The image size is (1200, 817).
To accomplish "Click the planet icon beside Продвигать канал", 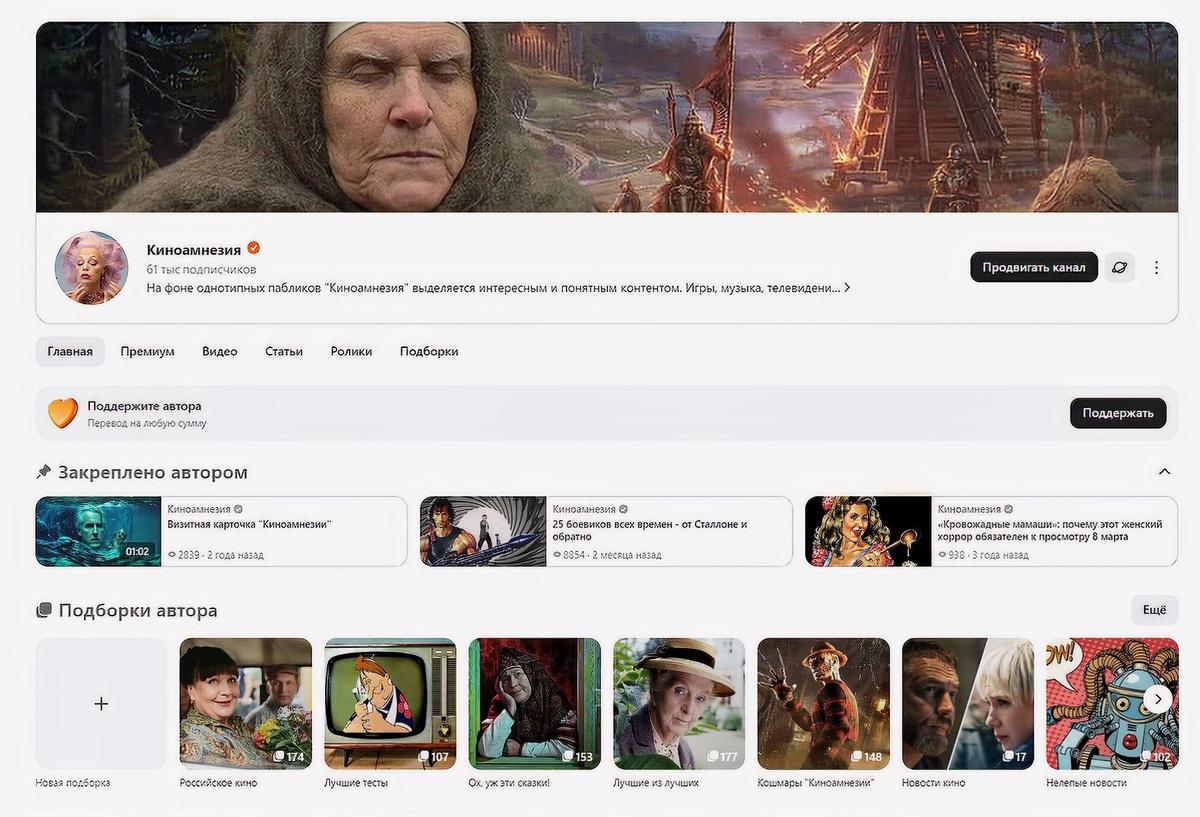I will point(1119,267).
